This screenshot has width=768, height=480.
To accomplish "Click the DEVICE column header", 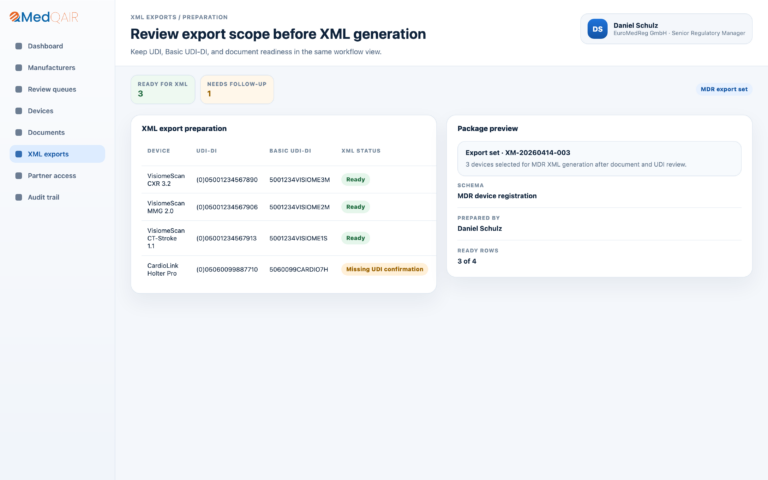I will pyautogui.click(x=159, y=151).
